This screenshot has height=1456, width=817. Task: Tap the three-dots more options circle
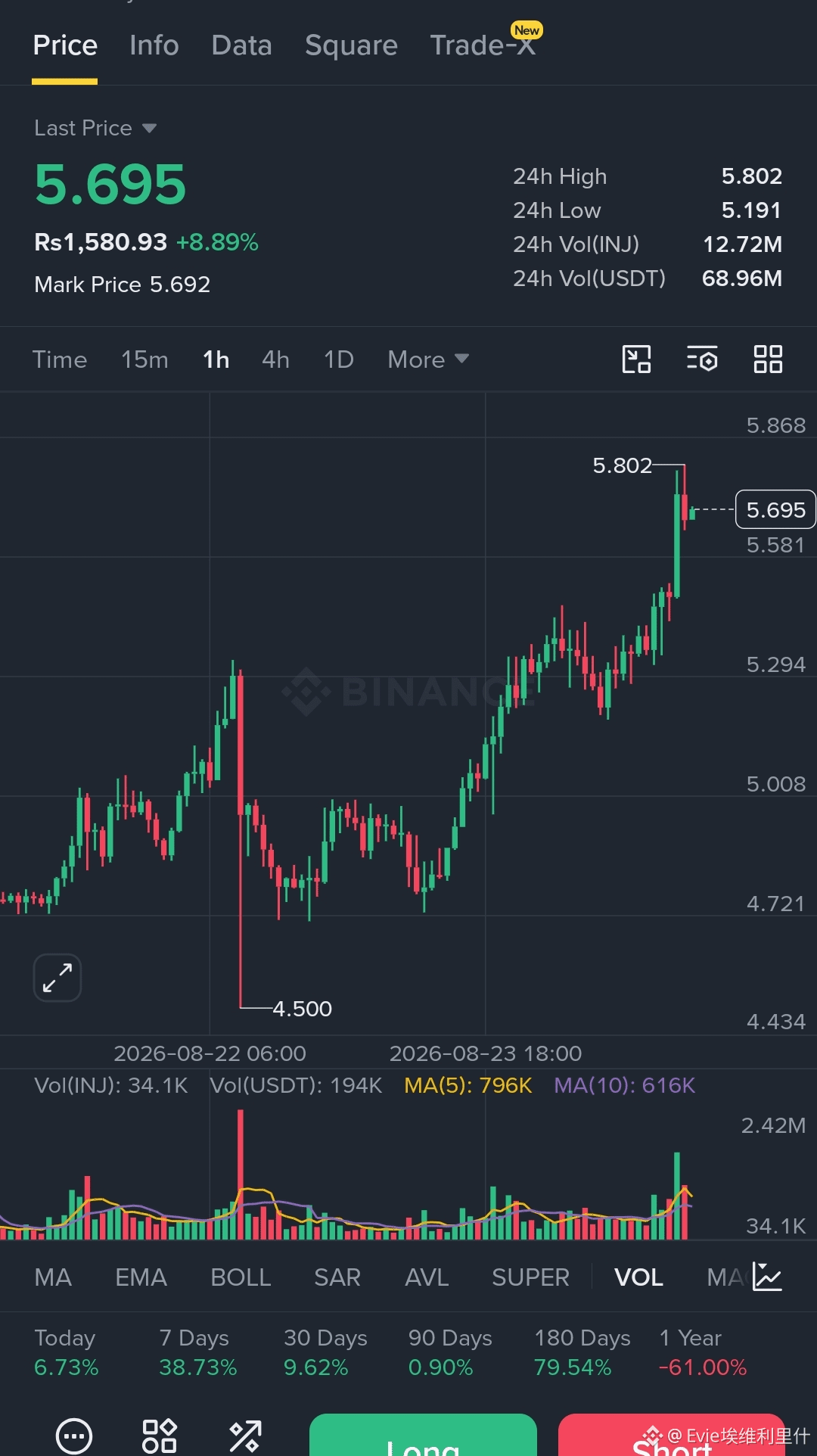coord(74,1436)
